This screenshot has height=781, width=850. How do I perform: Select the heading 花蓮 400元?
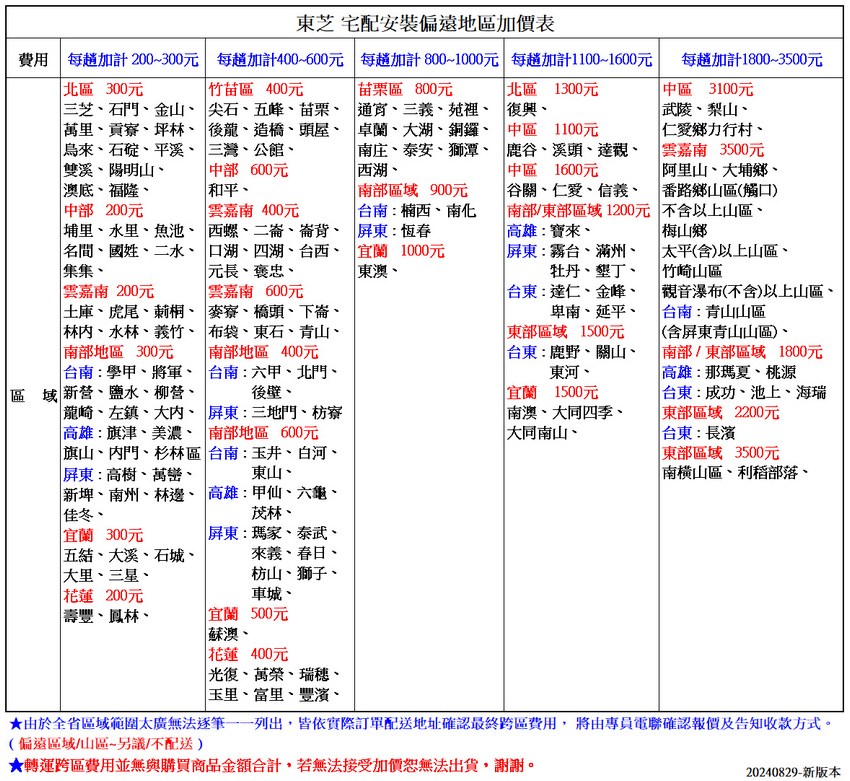(x=248, y=654)
